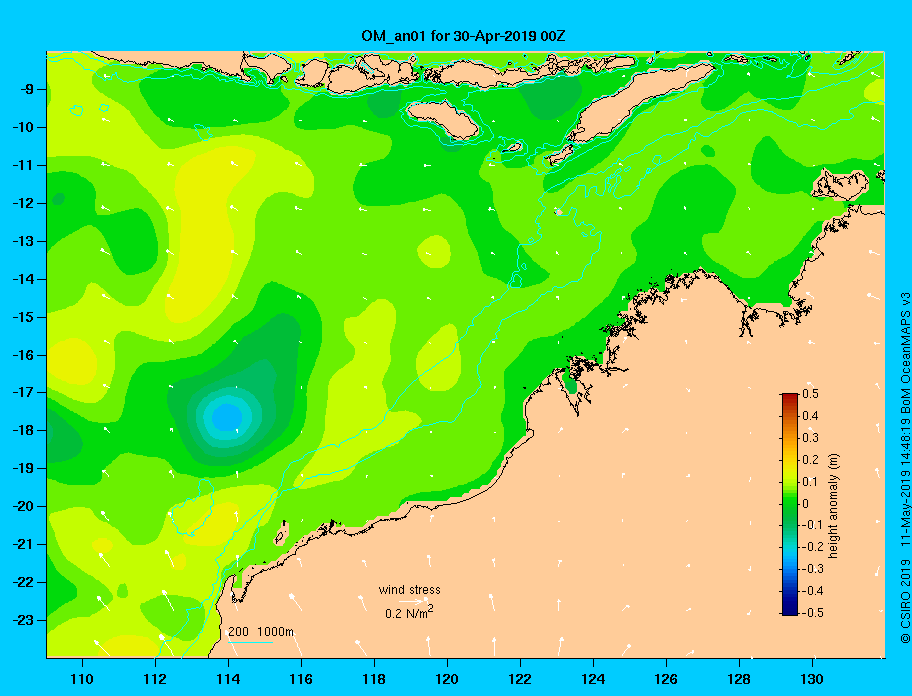912x696 pixels.
Task: Select the "0.5" colorbar tick label
Action: [x=810, y=394]
